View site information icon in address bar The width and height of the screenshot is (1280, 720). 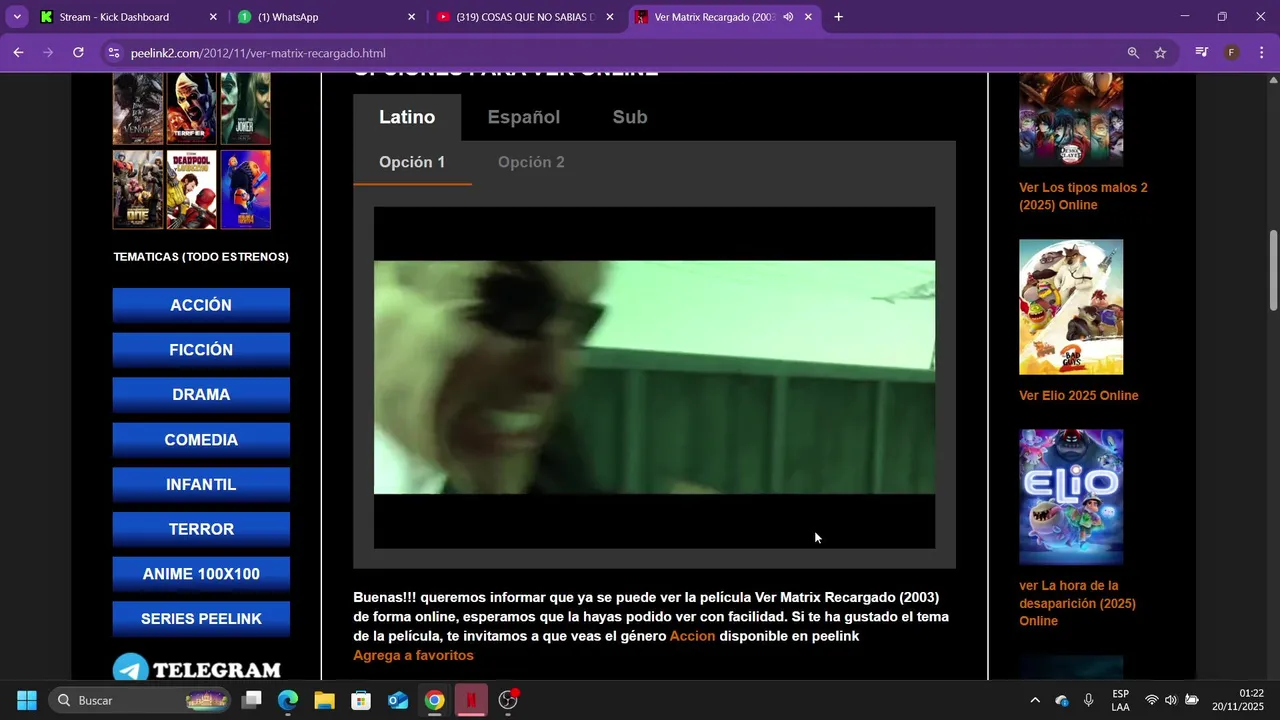click(x=113, y=53)
